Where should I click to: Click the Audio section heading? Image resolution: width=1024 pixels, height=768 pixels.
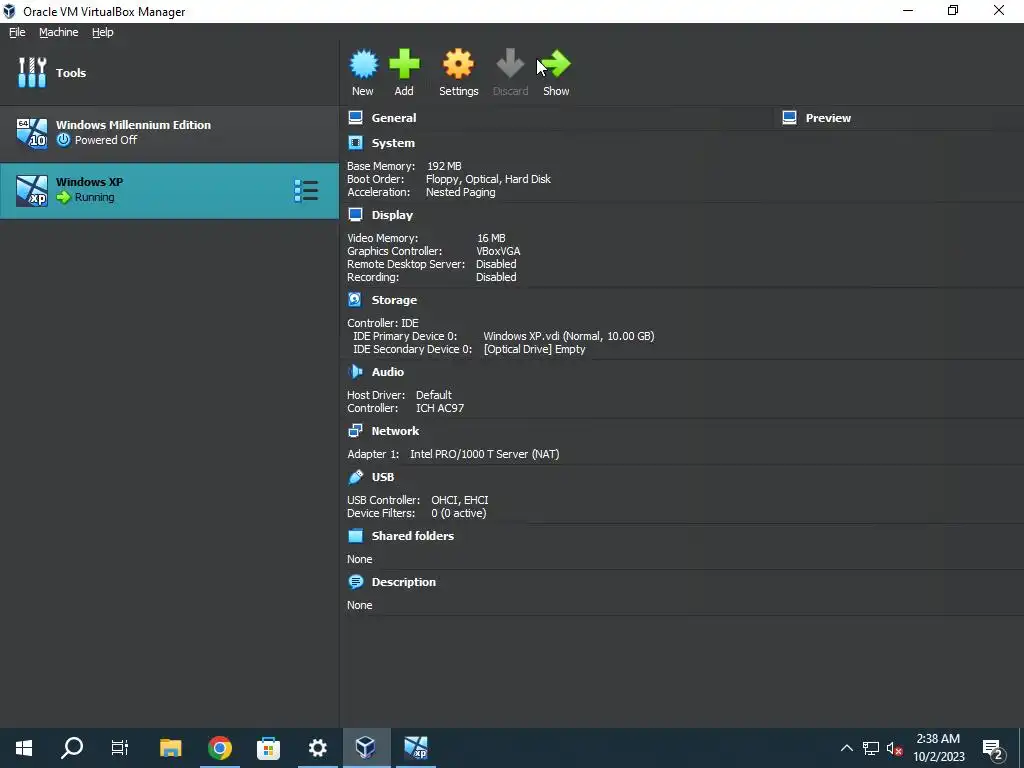(x=388, y=372)
